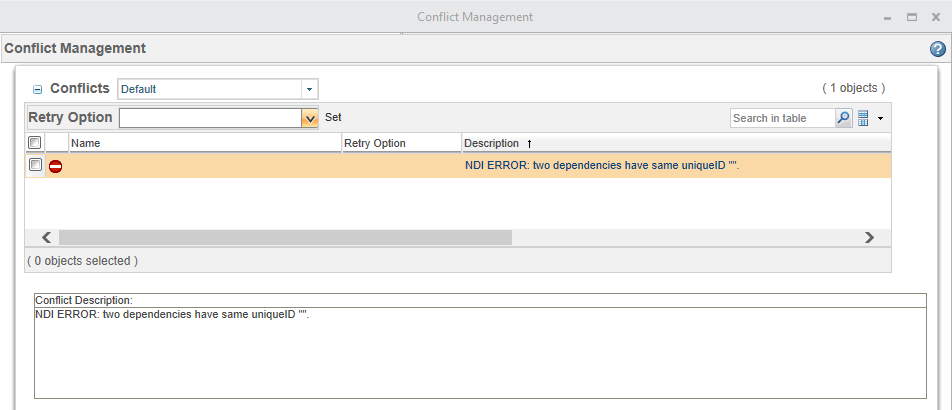Image resolution: width=952 pixels, height=410 pixels.
Task: Open the Default view dropdown
Action: click(x=310, y=89)
